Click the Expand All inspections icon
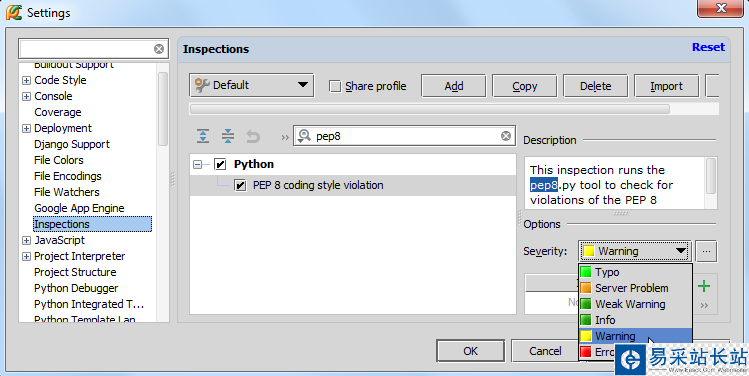 coord(203,137)
